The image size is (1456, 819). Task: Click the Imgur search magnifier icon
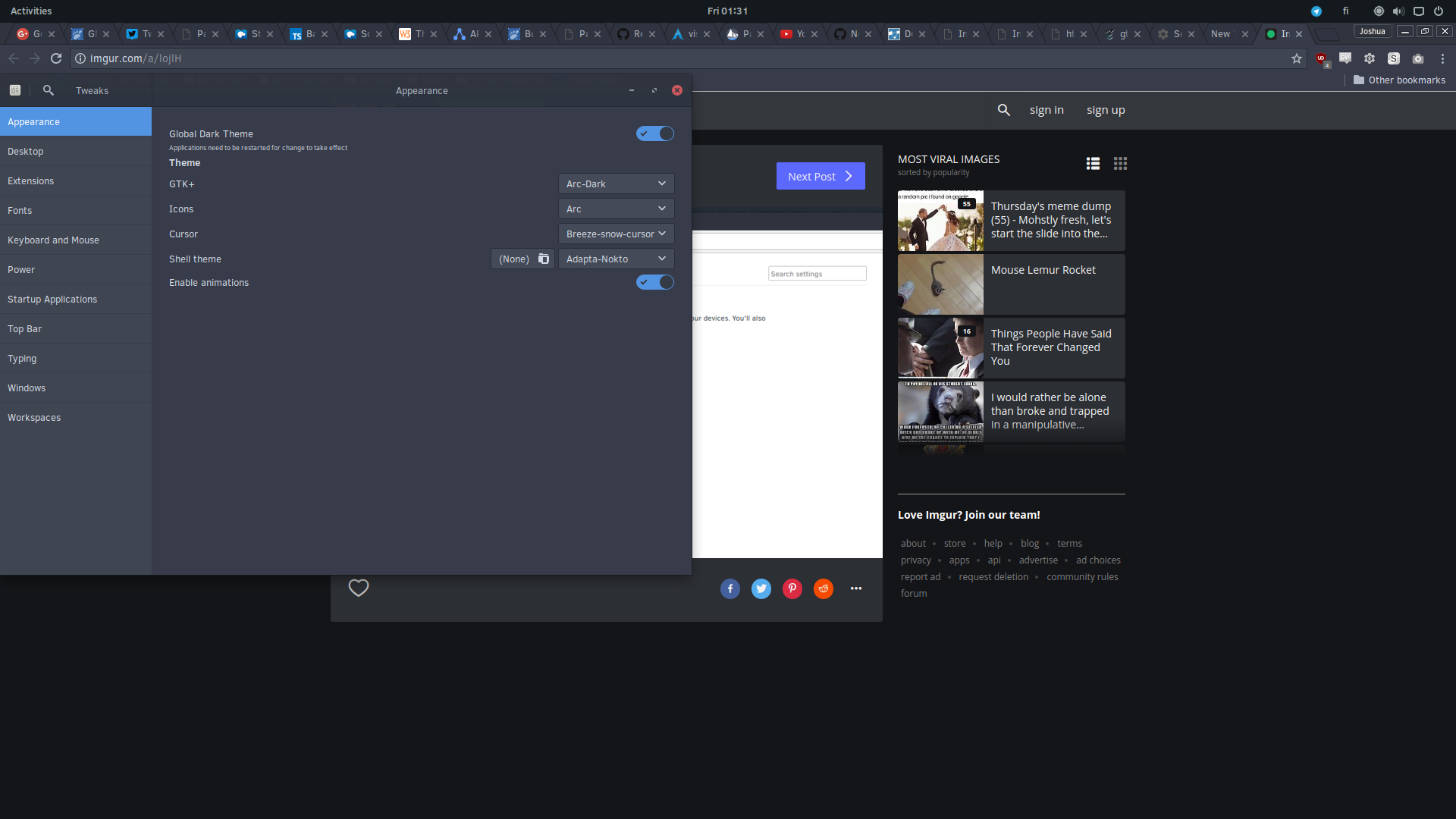click(x=1004, y=110)
